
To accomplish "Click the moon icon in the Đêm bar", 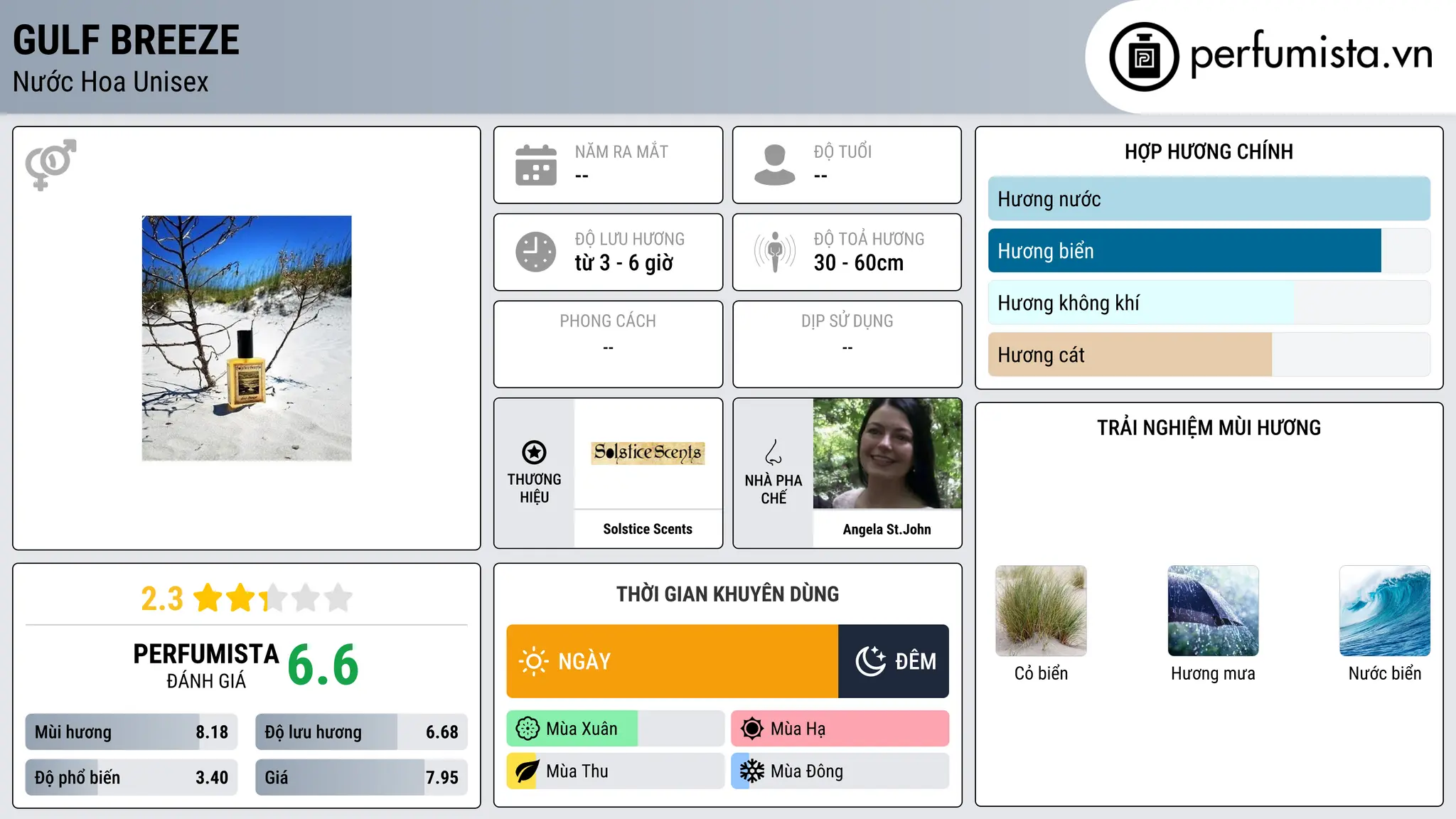I will click(870, 661).
